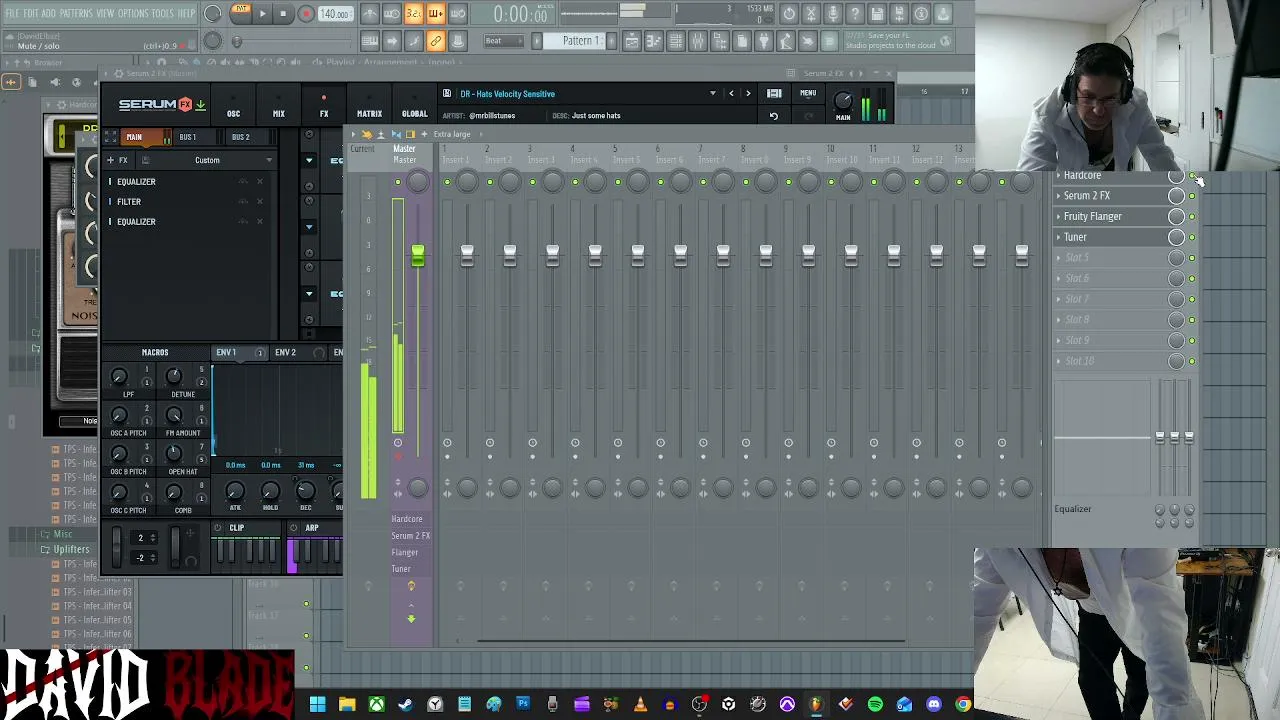Open Serum preset dropdown arrow
The image size is (1280, 720).
point(713,94)
